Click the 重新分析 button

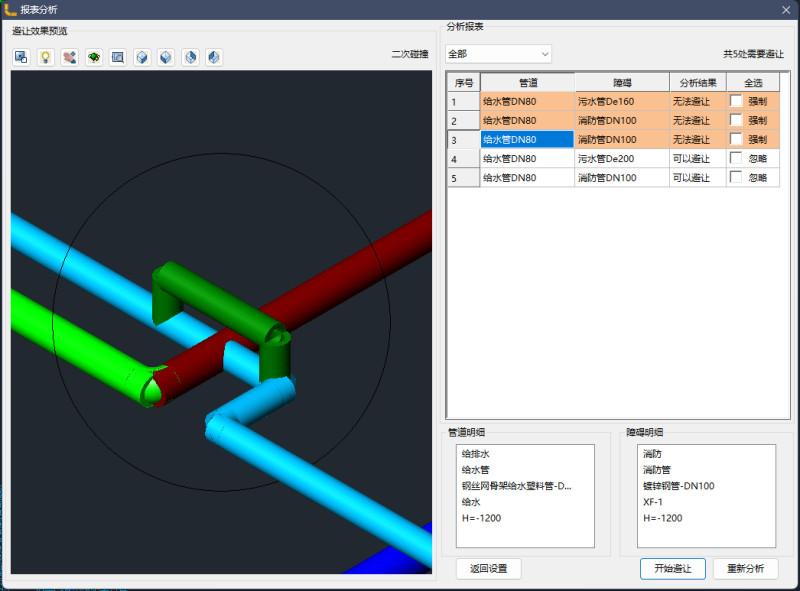pyautogui.click(x=745, y=569)
